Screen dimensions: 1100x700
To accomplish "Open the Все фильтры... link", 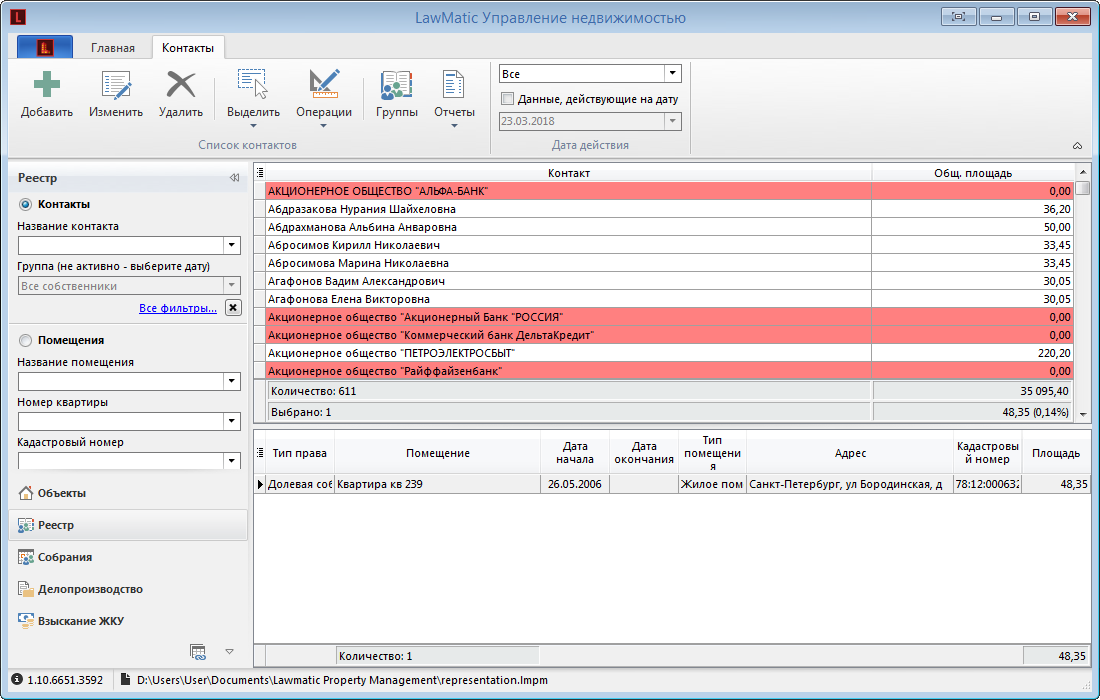I will tap(177, 308).
